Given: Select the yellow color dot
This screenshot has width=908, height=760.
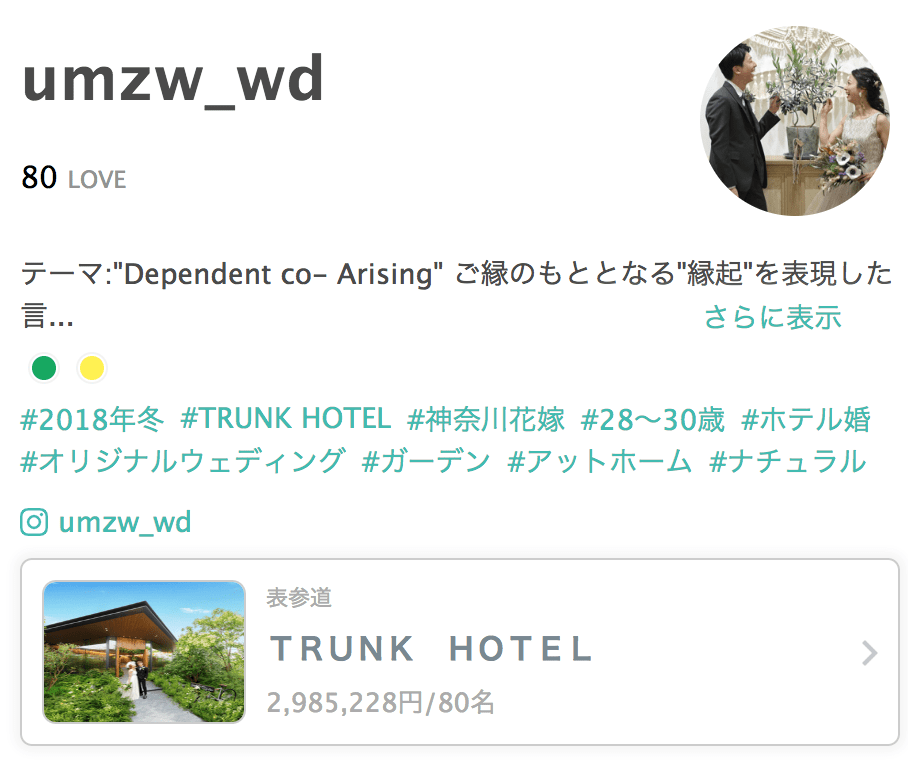Looking at the screenshot, I should (91, 368).
